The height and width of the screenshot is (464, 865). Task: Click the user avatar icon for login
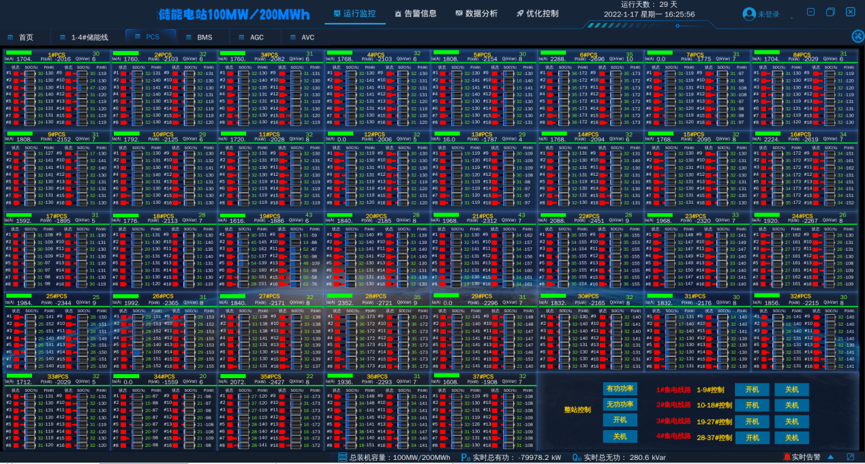[x=749, y=14]
